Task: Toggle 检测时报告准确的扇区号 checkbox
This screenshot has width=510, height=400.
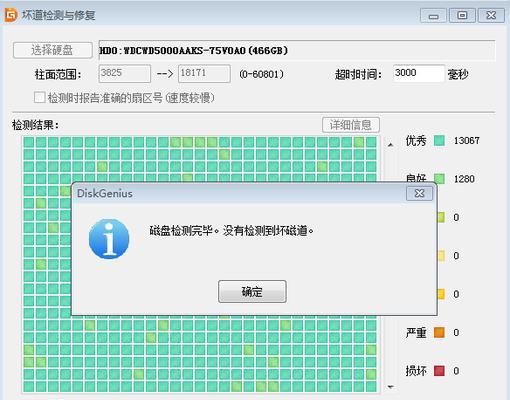Action: (39, 98)
